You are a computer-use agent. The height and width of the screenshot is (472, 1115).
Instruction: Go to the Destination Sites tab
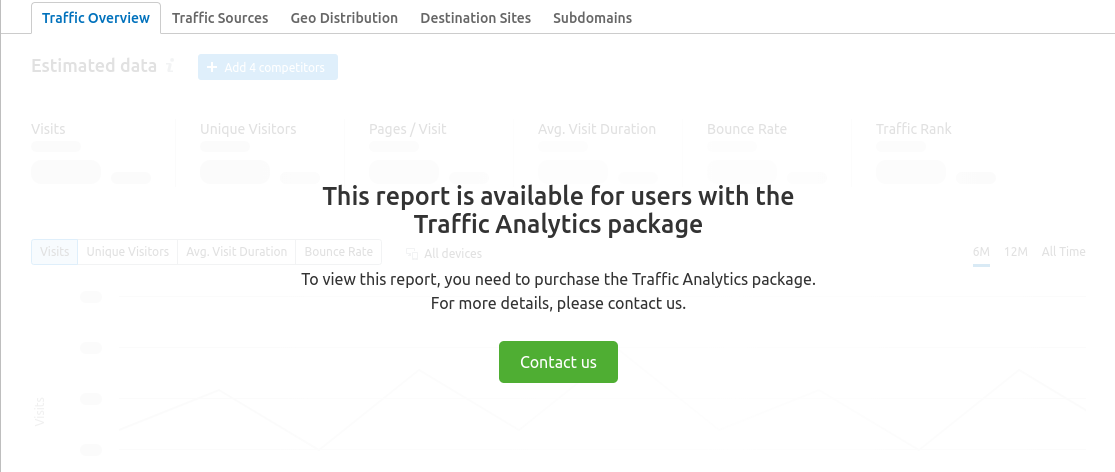(475, 18)
